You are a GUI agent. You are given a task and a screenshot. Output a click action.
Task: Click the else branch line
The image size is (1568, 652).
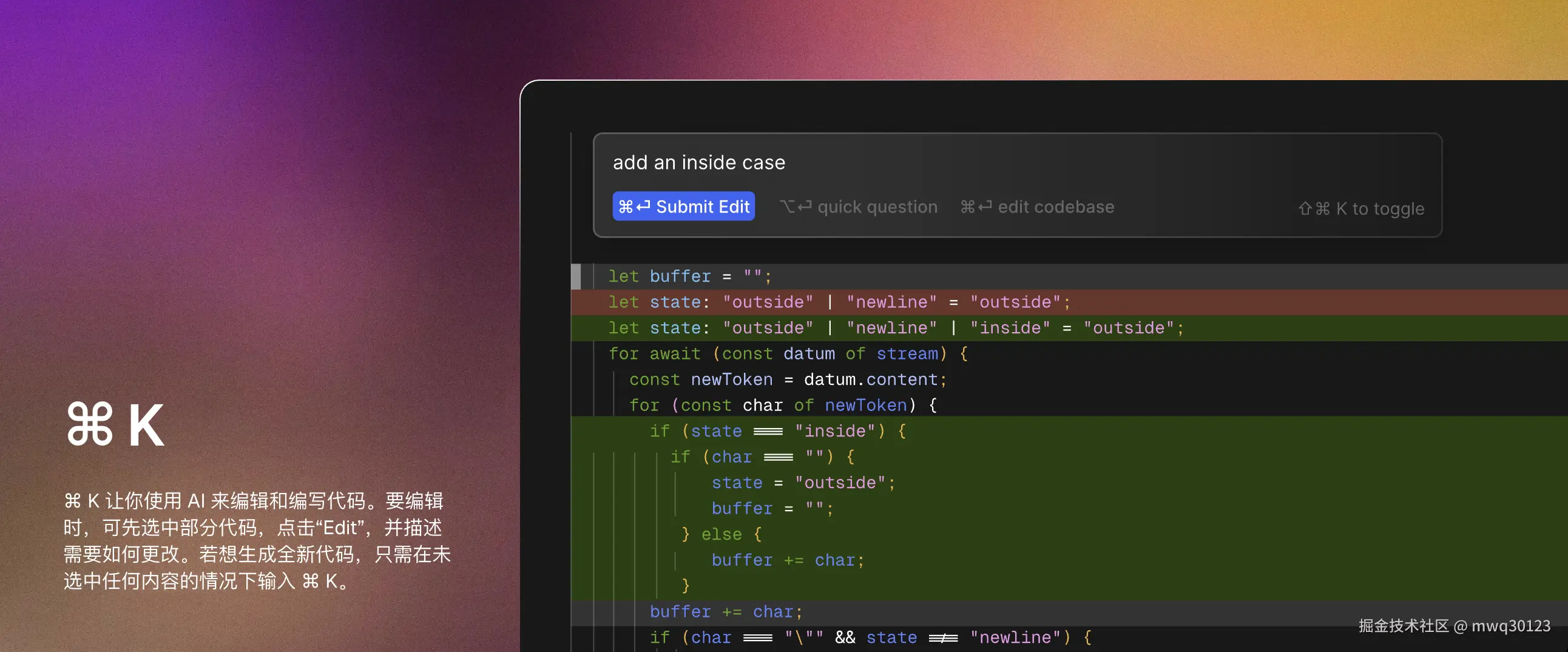point(721,534)
